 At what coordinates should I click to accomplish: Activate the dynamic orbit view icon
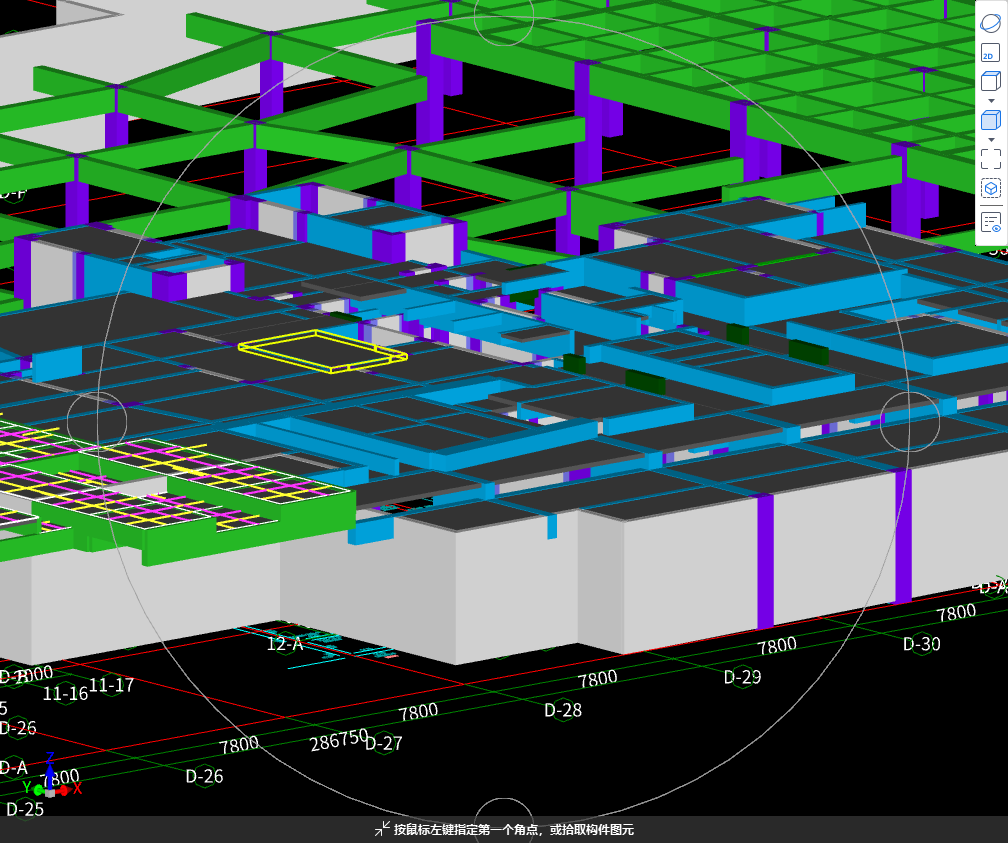991,23
